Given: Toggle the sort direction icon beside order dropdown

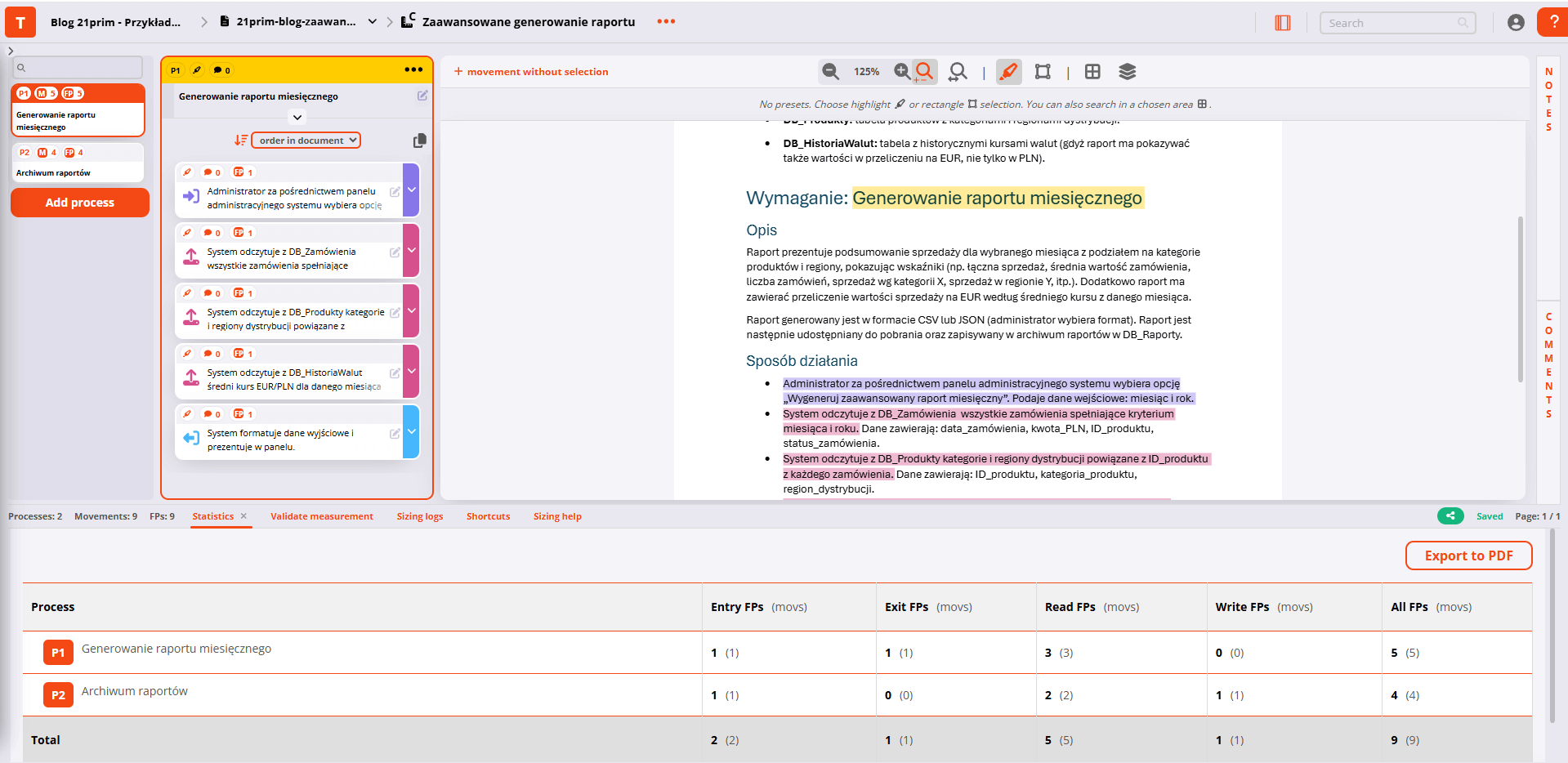Looking at the screenshot, I should tap(241, 141).
